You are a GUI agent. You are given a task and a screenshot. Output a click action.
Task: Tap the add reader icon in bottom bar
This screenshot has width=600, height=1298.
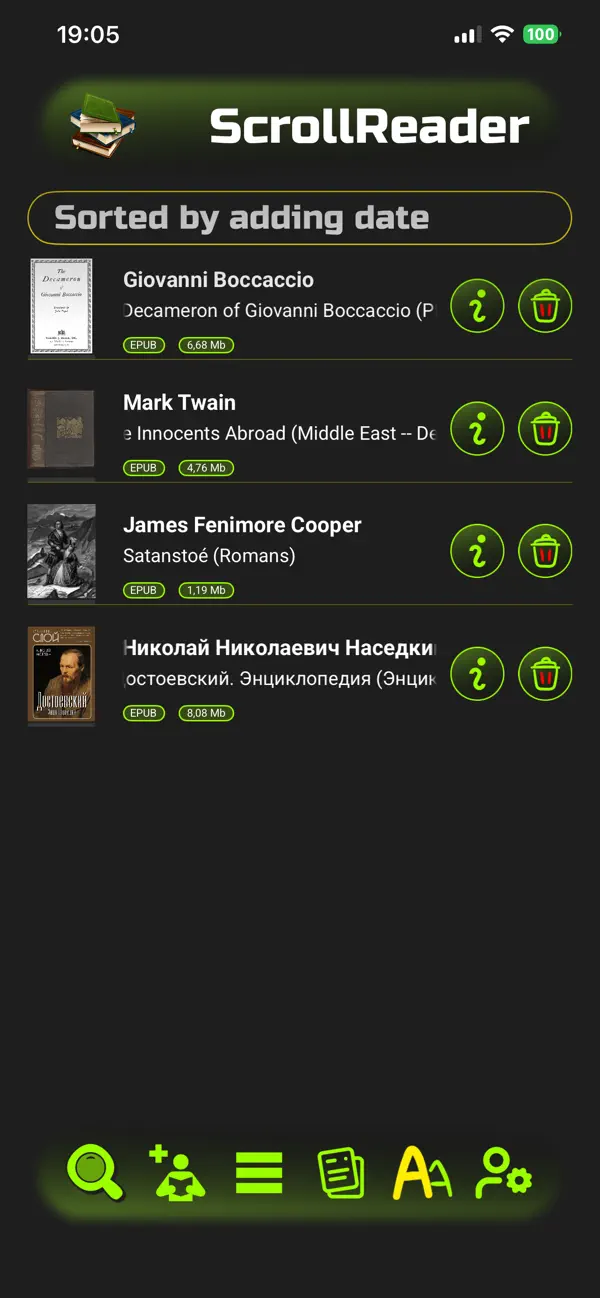(178, 1173)
